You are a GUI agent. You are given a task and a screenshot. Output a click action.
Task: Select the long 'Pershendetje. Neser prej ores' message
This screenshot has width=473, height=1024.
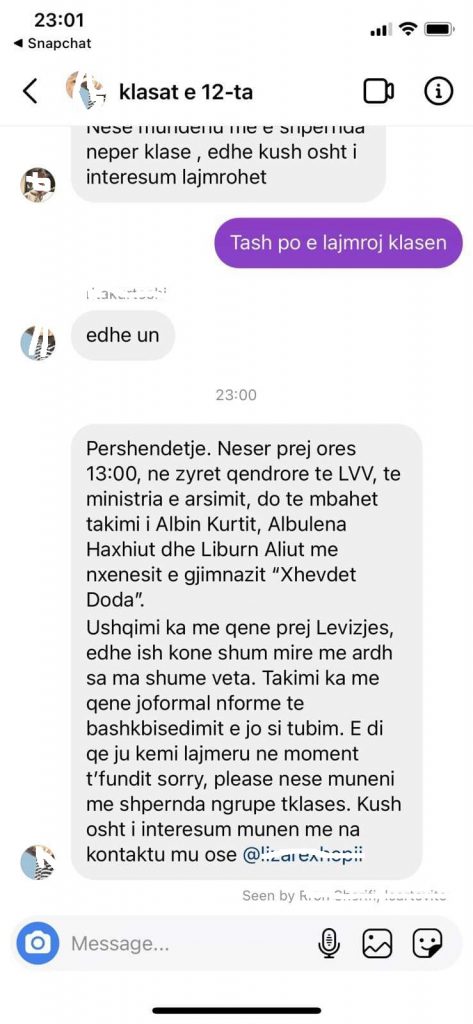[246, 652]
